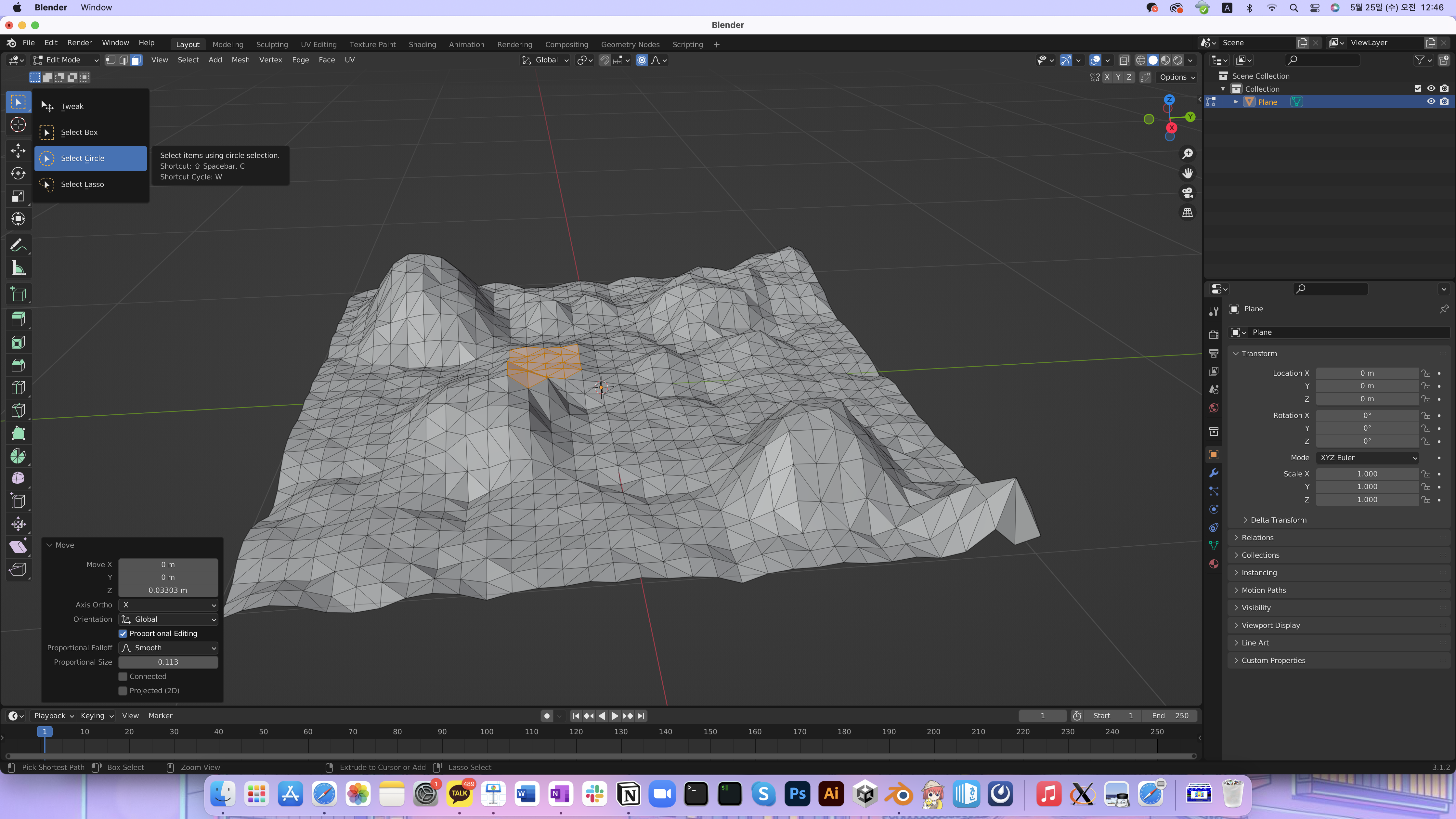Choose Select Lasso from tool flyout
Image resolution: width=1456 pixels, height=819 pixels.
[x=83, y=184]
